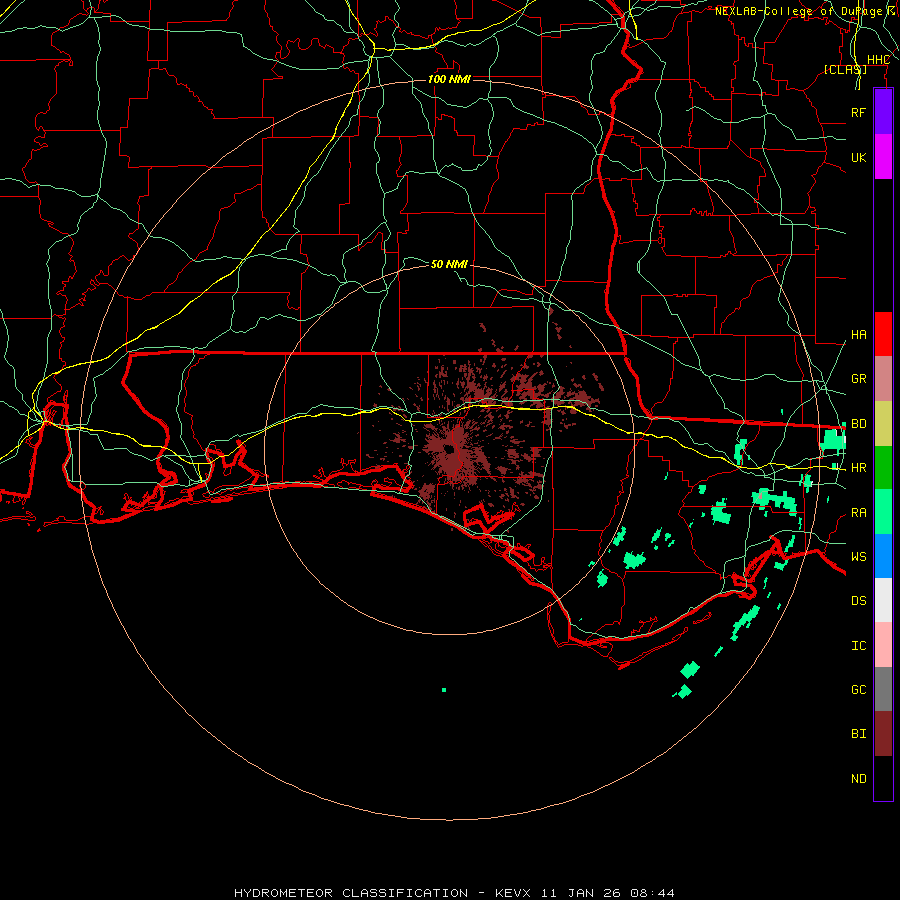Screen dimensions: 900x900
Task: Click the Hydrometeor Classification KEVX title caption
Action: tap(454, 893)
